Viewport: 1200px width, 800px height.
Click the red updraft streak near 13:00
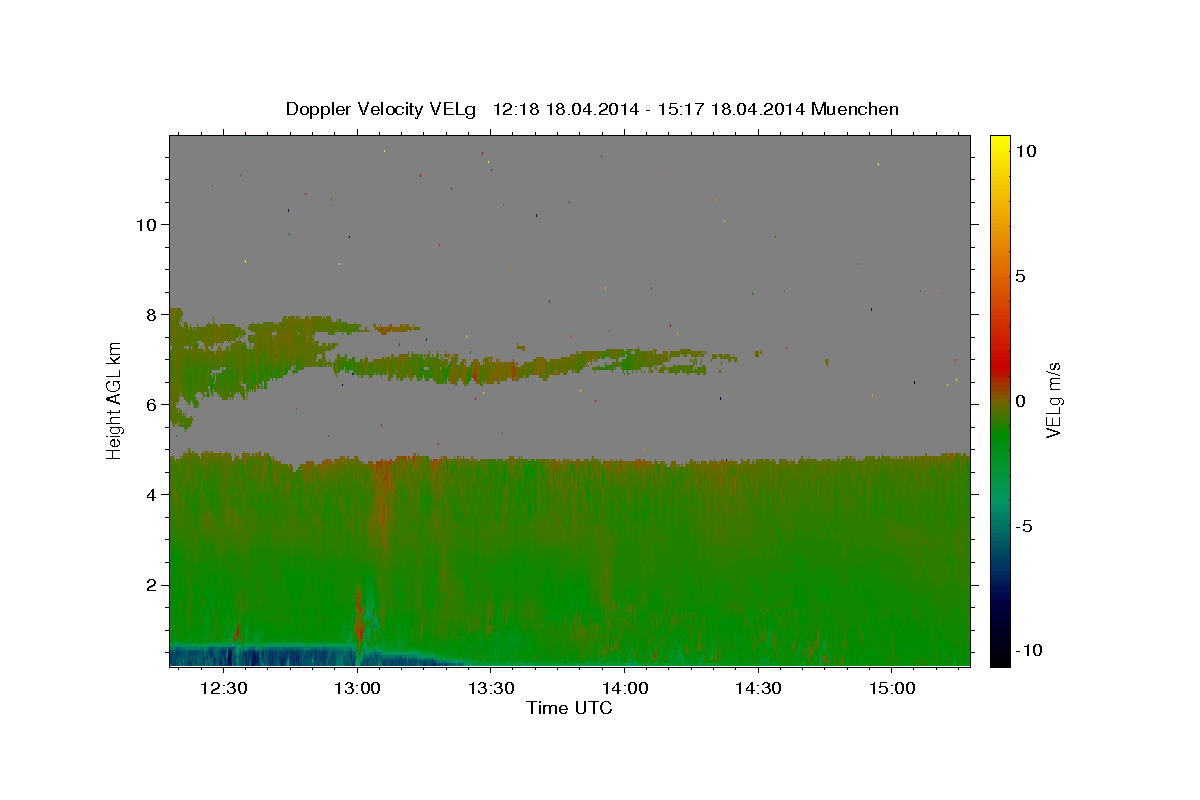(x=359, y=615)
